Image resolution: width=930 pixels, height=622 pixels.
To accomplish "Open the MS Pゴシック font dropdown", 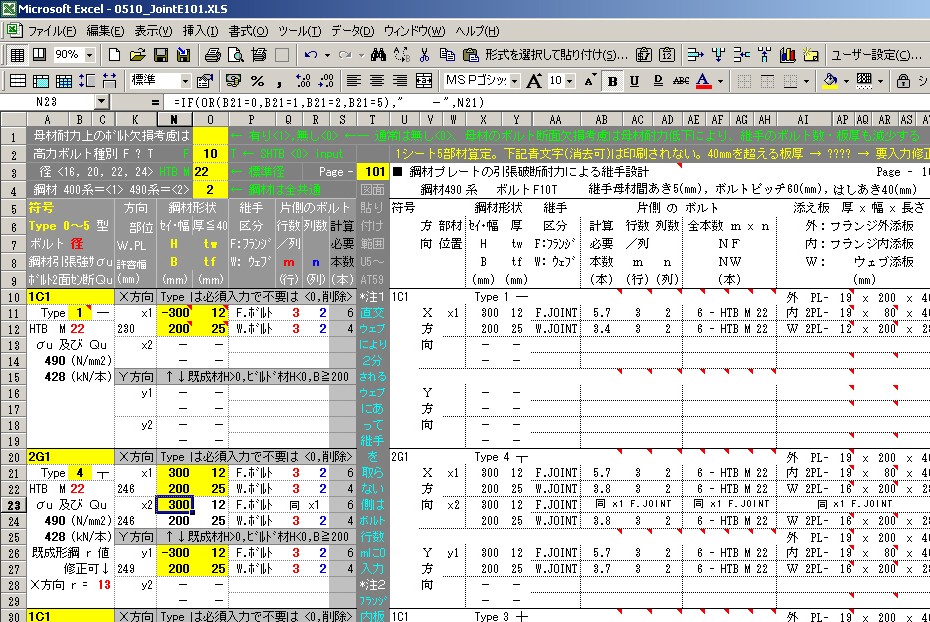I will [514, 81].
